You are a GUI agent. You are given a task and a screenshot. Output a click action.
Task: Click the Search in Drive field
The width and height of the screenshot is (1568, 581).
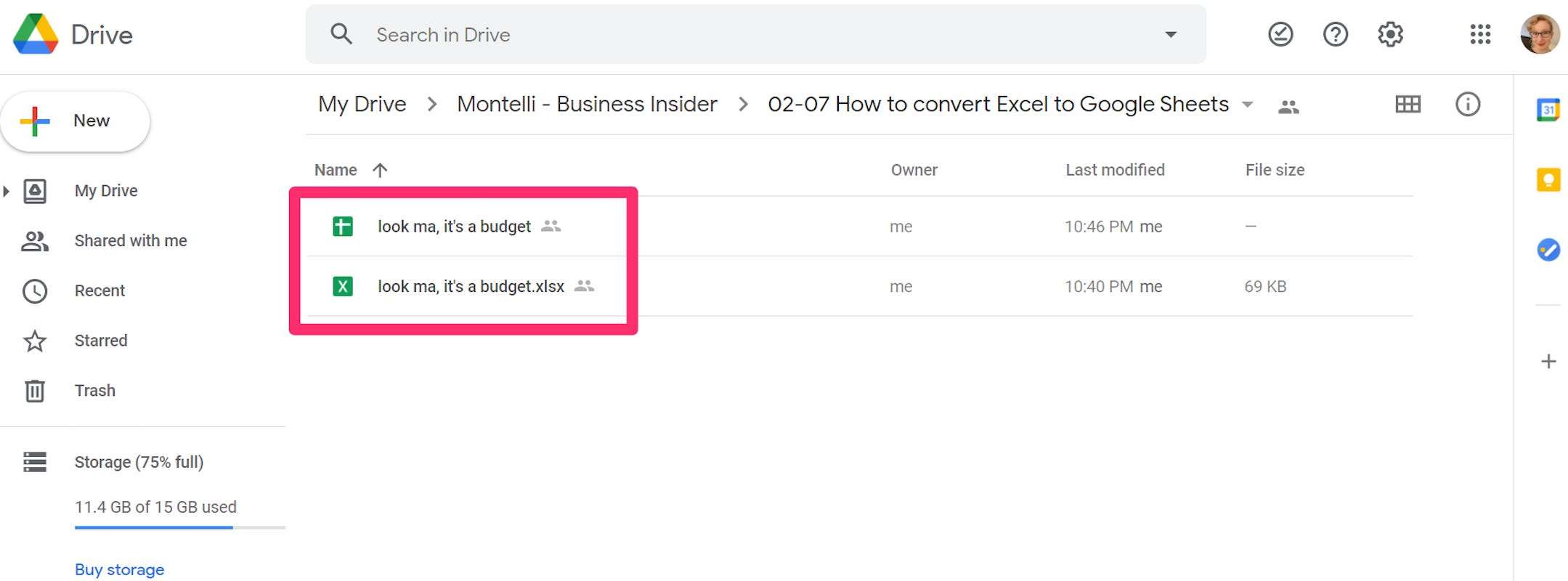pos(755,34)
